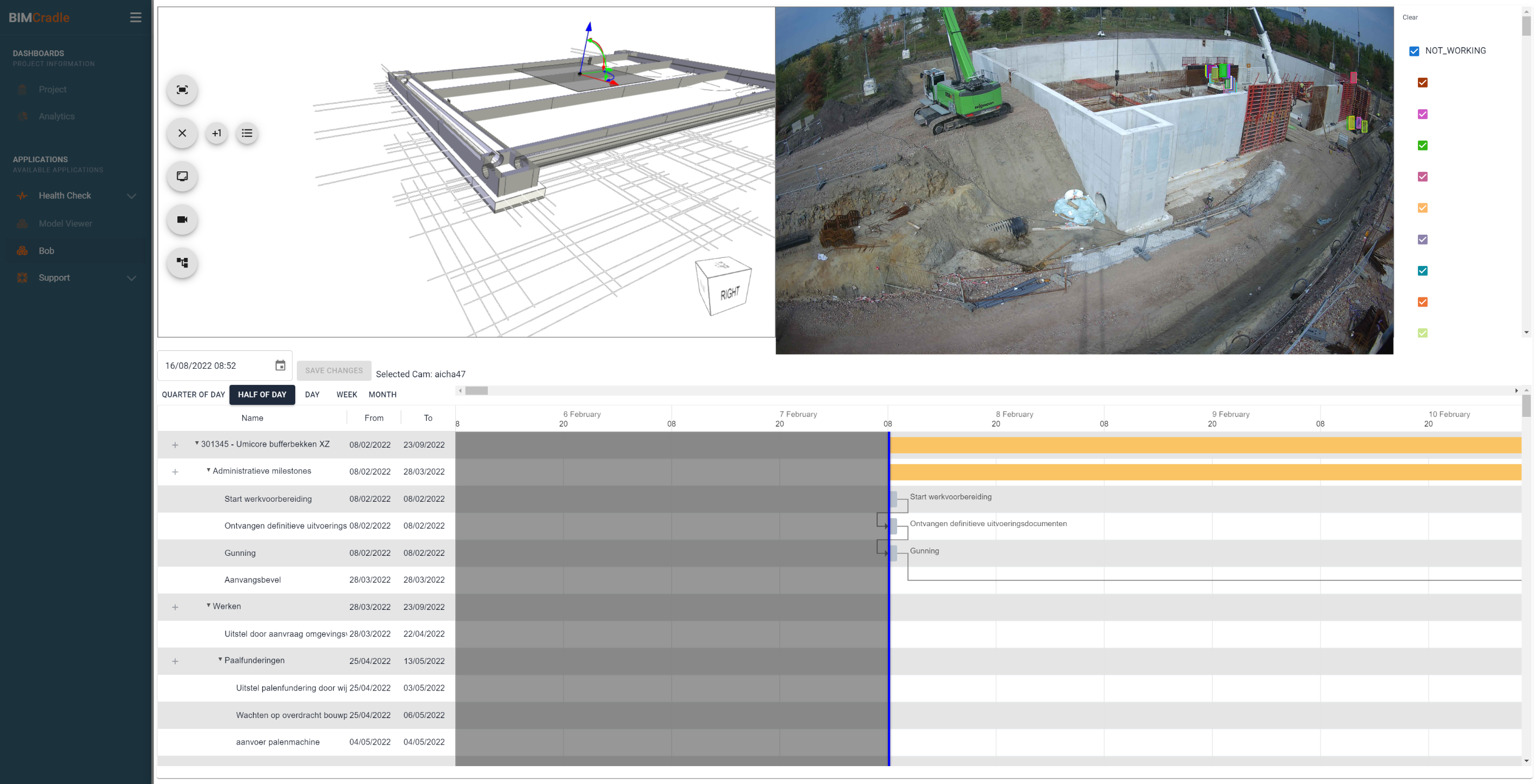Image resolution: width=1538 pixels, height=784 pixels.
Task: Click the SAVE CHANGES button
Action: [334, 370]
